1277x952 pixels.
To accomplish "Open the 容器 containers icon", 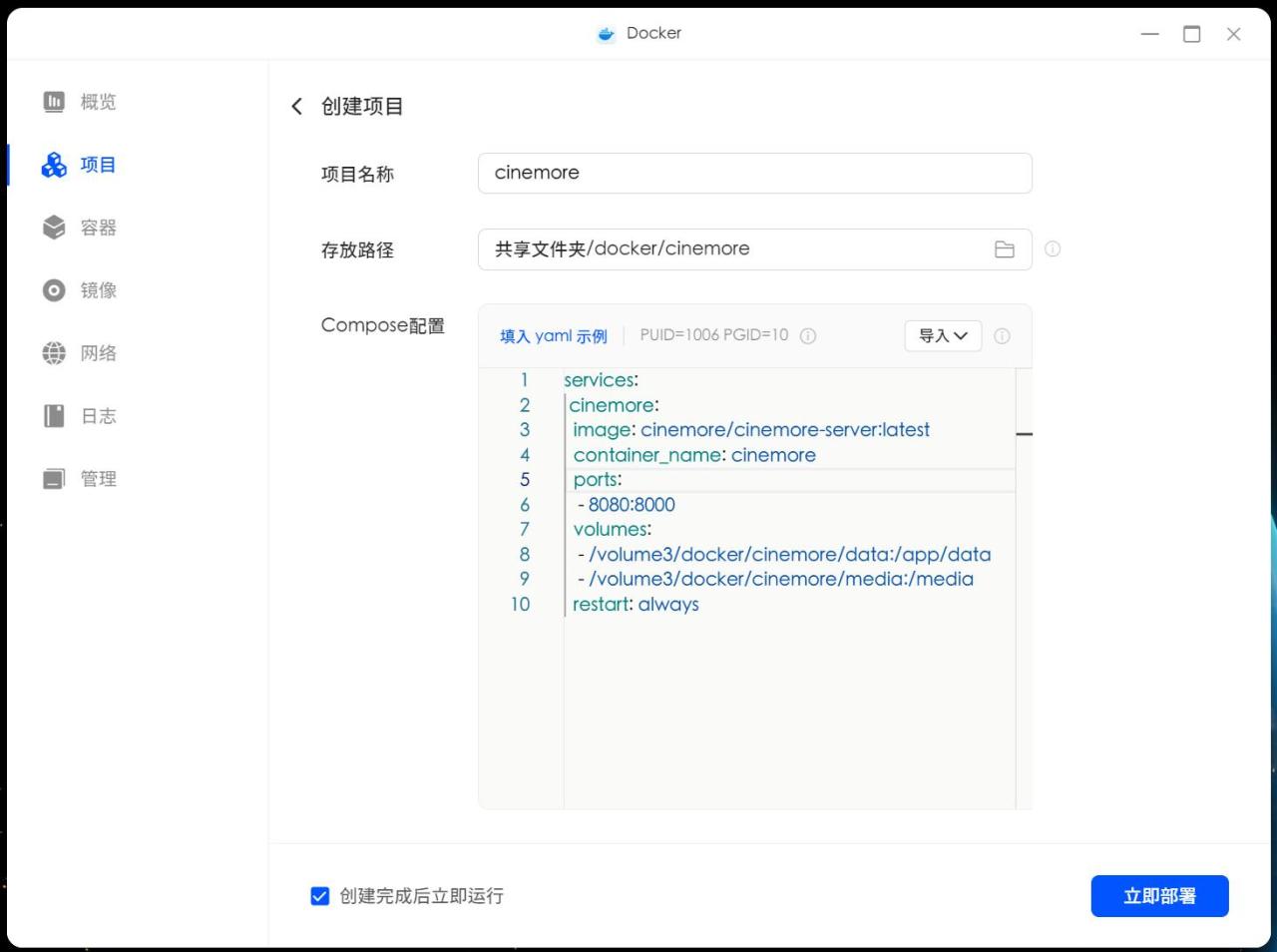I will tap(54, 228).
